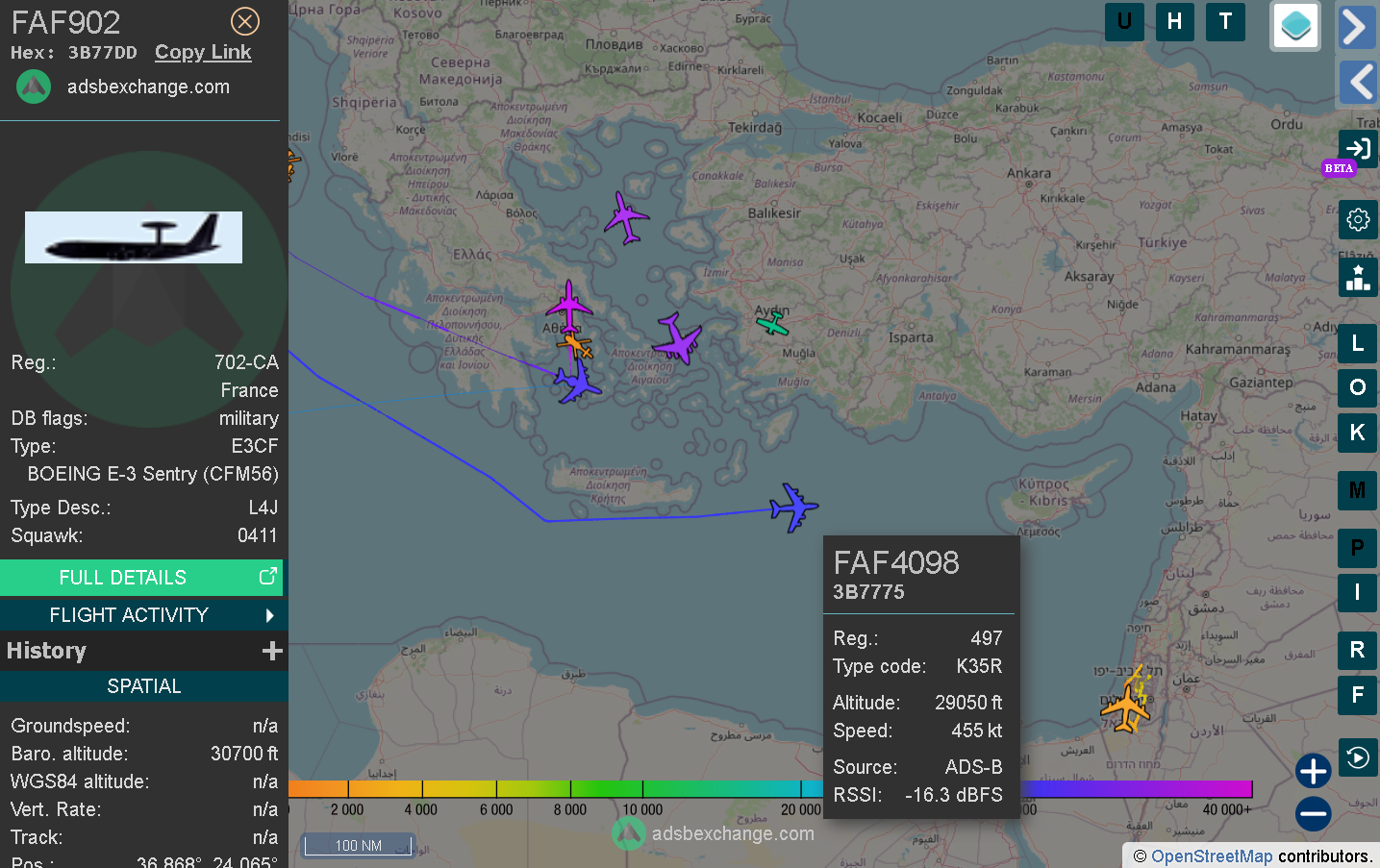Click the BOEING E-3 Sentry (CFM56) text
The width and height of the screenshot is (1380, 868).
(x=153, y=474)
